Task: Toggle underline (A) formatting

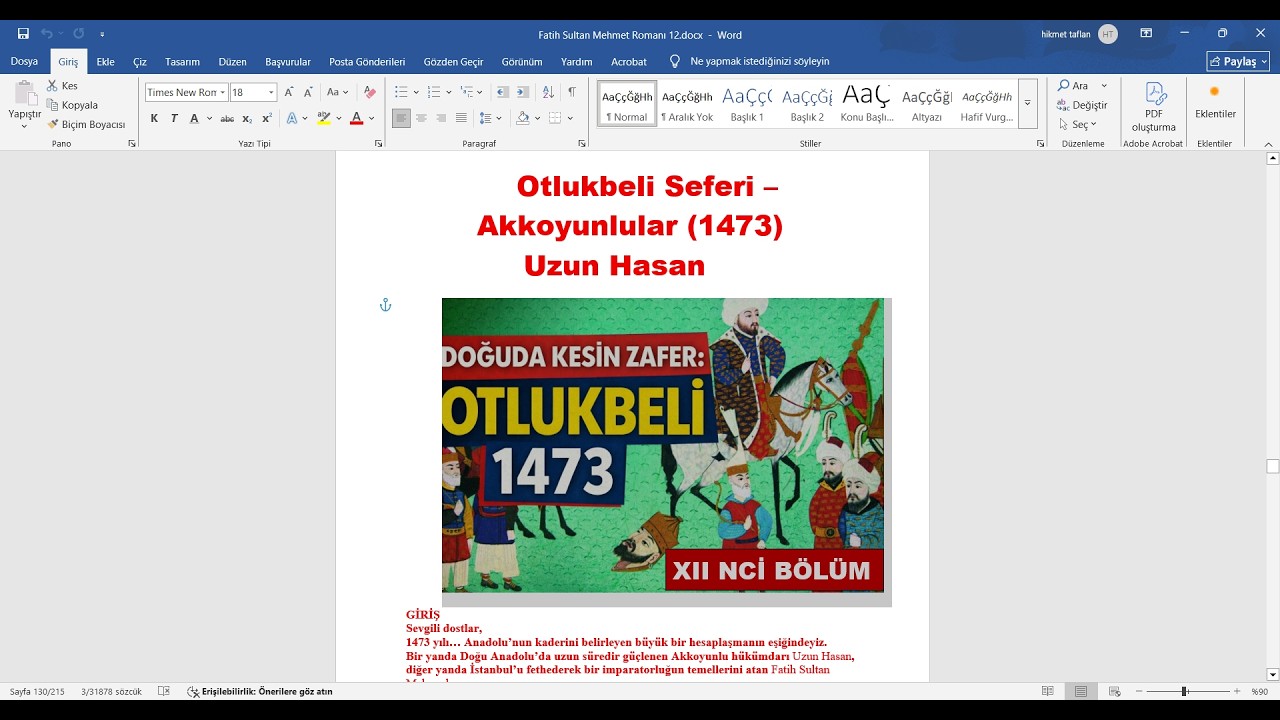Action: (x=194, y=118)
